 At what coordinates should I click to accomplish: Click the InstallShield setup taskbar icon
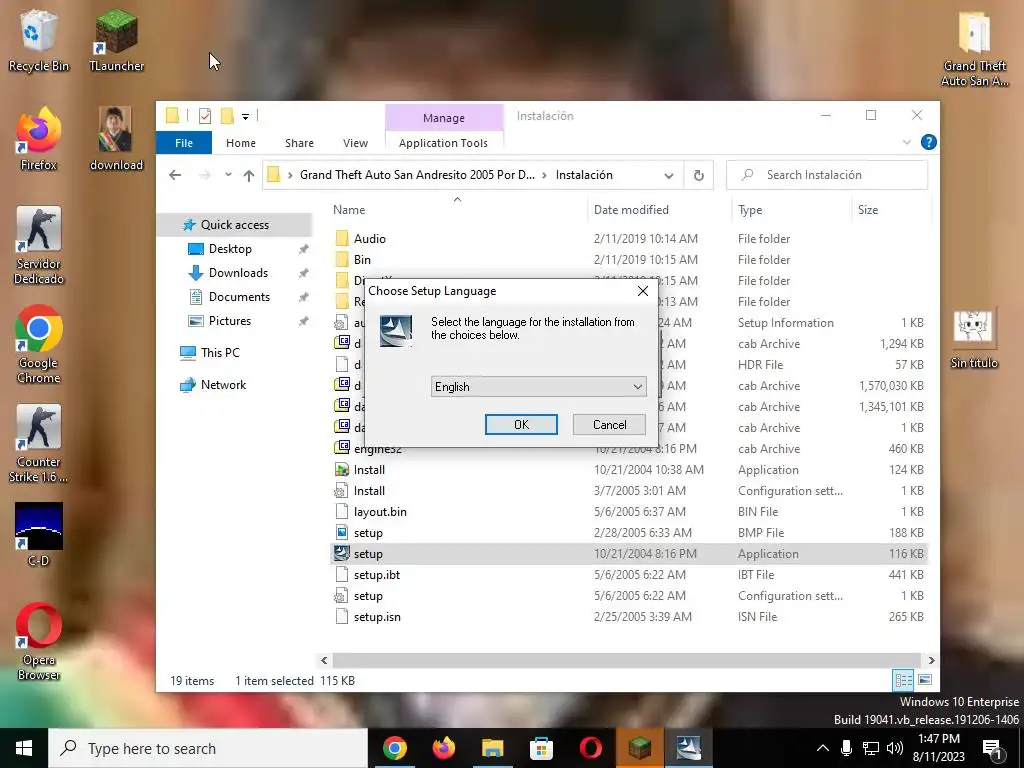(x=688, y=748)
